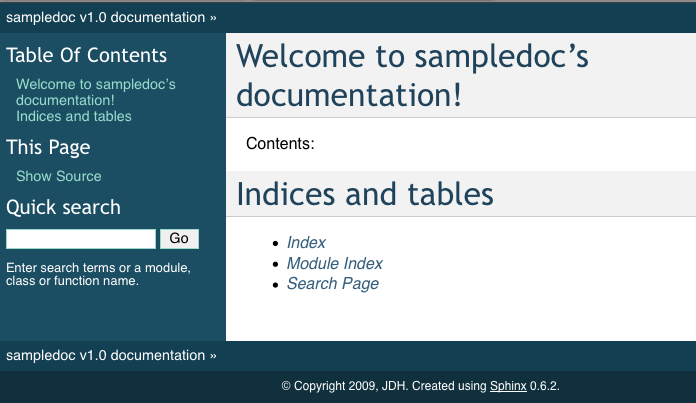Click the search hint text below search box
Viewport: 696px width, 403px height.
coord(98,274)
